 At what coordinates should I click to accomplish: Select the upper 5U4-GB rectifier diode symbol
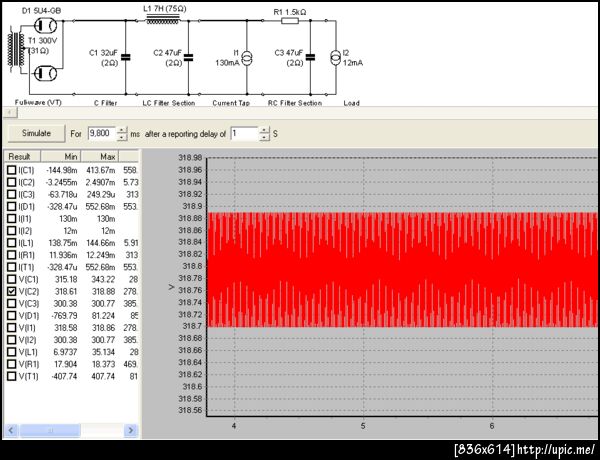click(45, 26)
